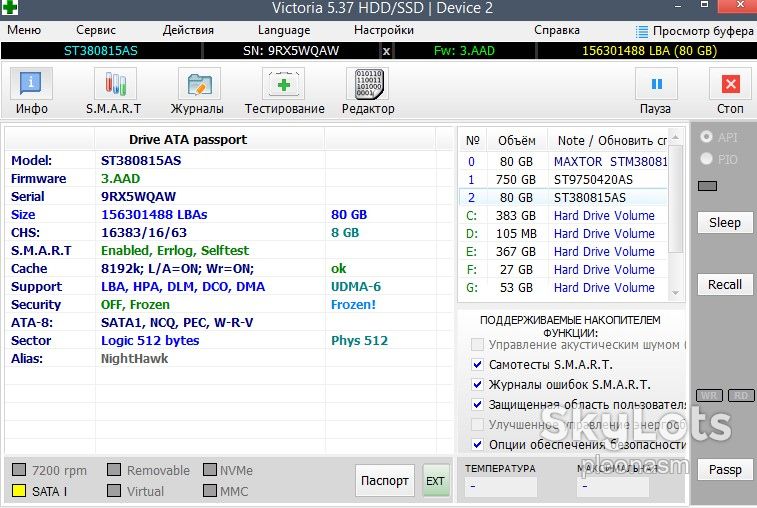This screenshot has height=508, width=757.
Task: Click the 7200 rpm indicator box
Action: 19,469
